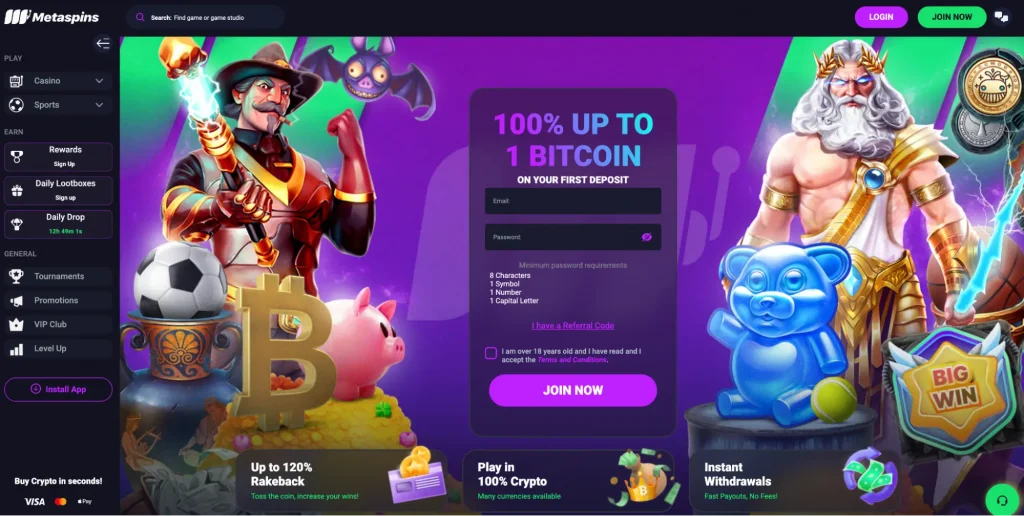1024x516 pixels.
Task: Open the Daily Lootboxes item
Action: point(58,190)
